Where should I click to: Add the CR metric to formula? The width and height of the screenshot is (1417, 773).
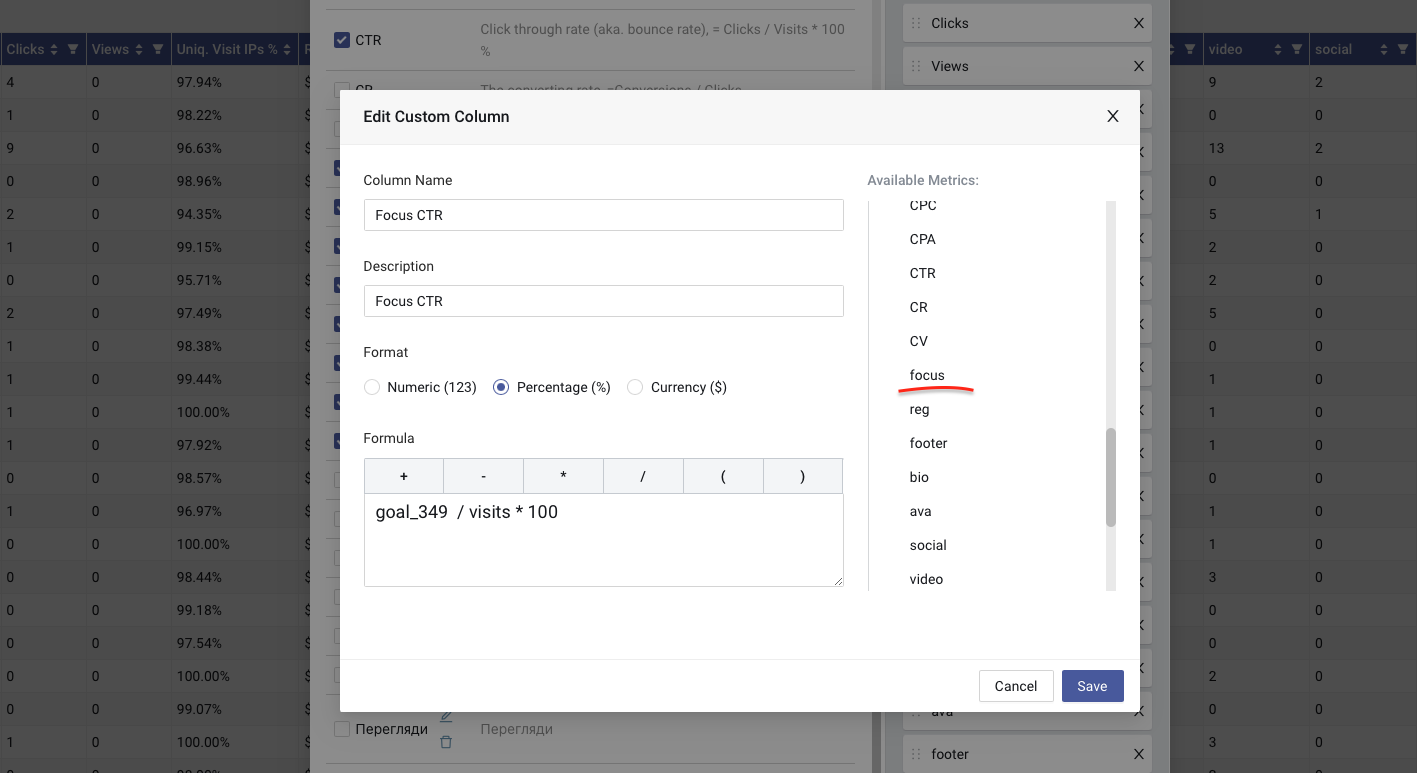919,307
